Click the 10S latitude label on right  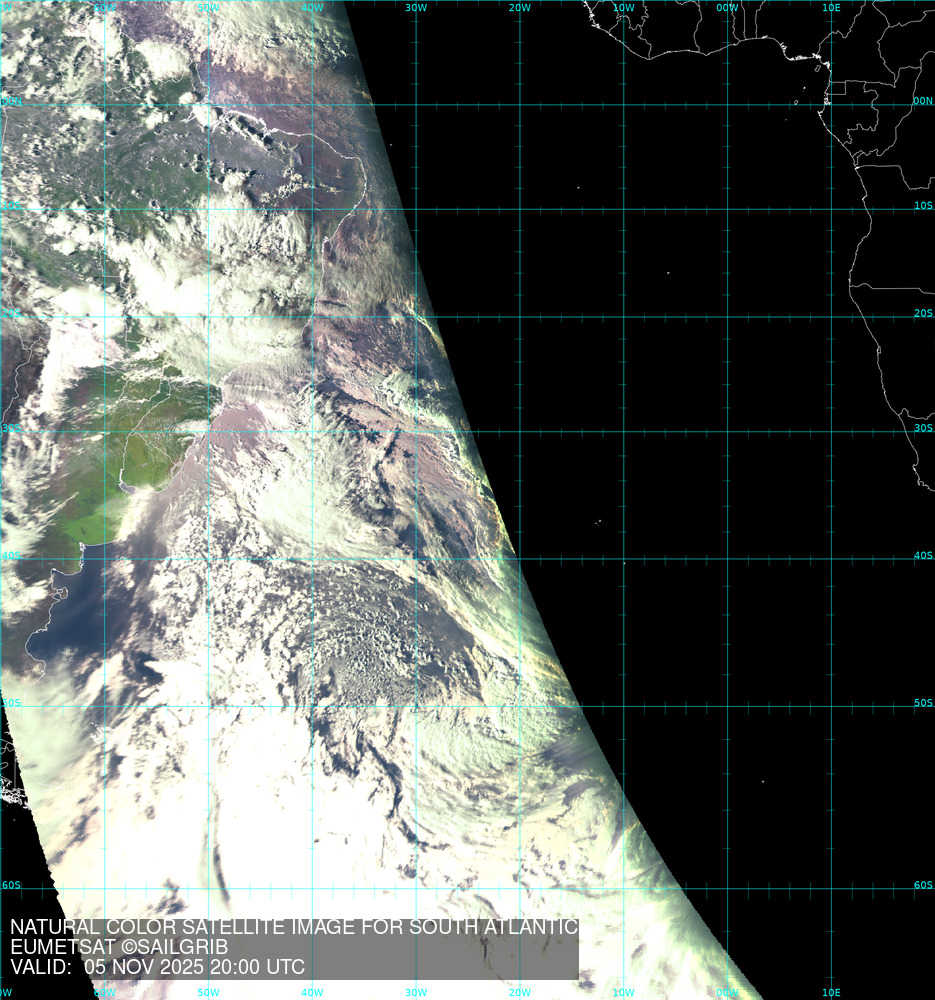point(923,206)
